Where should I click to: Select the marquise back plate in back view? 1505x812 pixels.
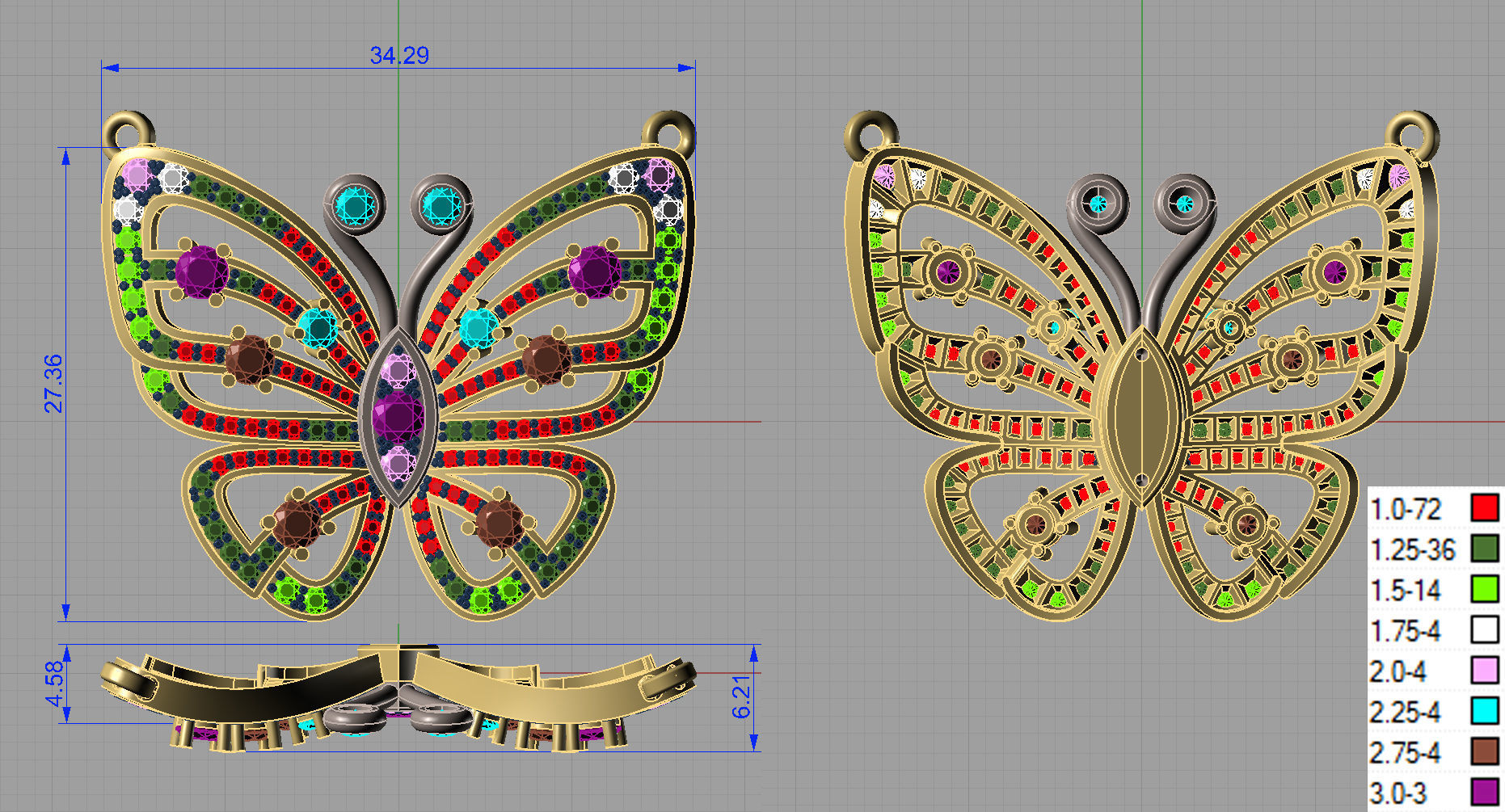click(1140, 416)
